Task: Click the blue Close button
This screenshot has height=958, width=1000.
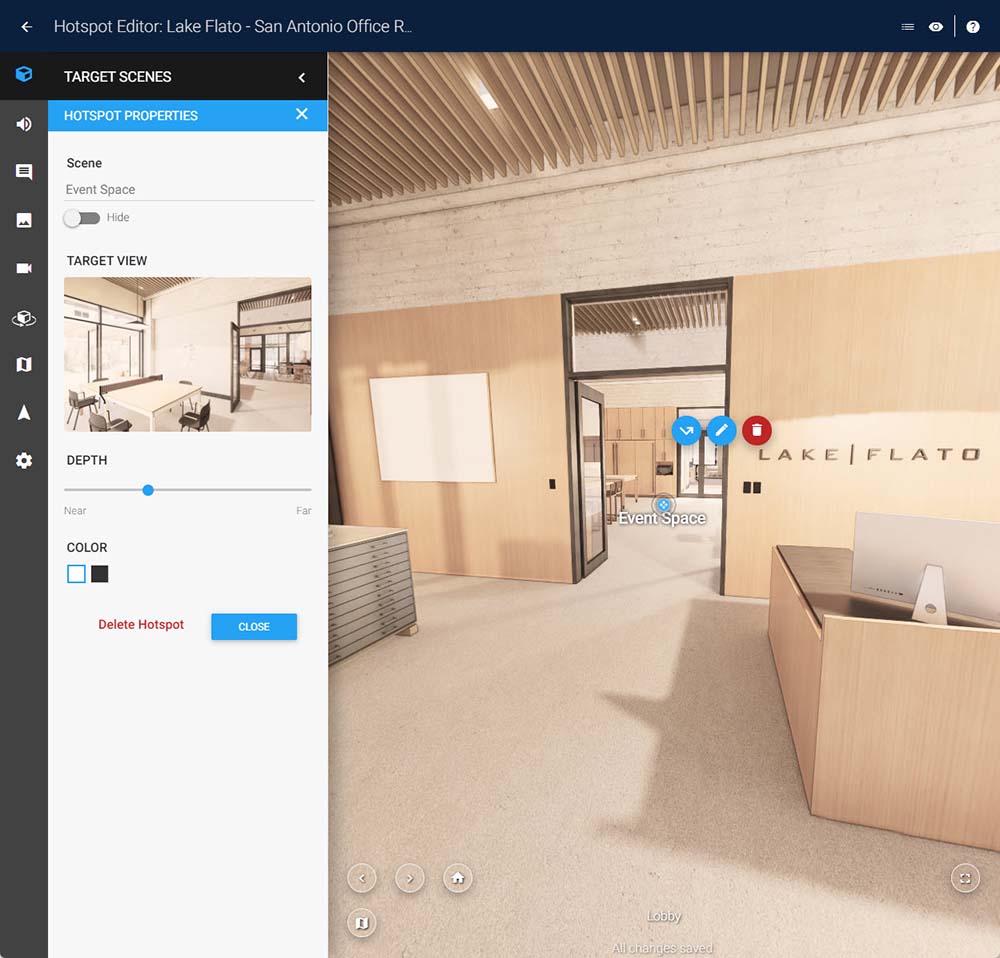Action: [x=254, y=627]
